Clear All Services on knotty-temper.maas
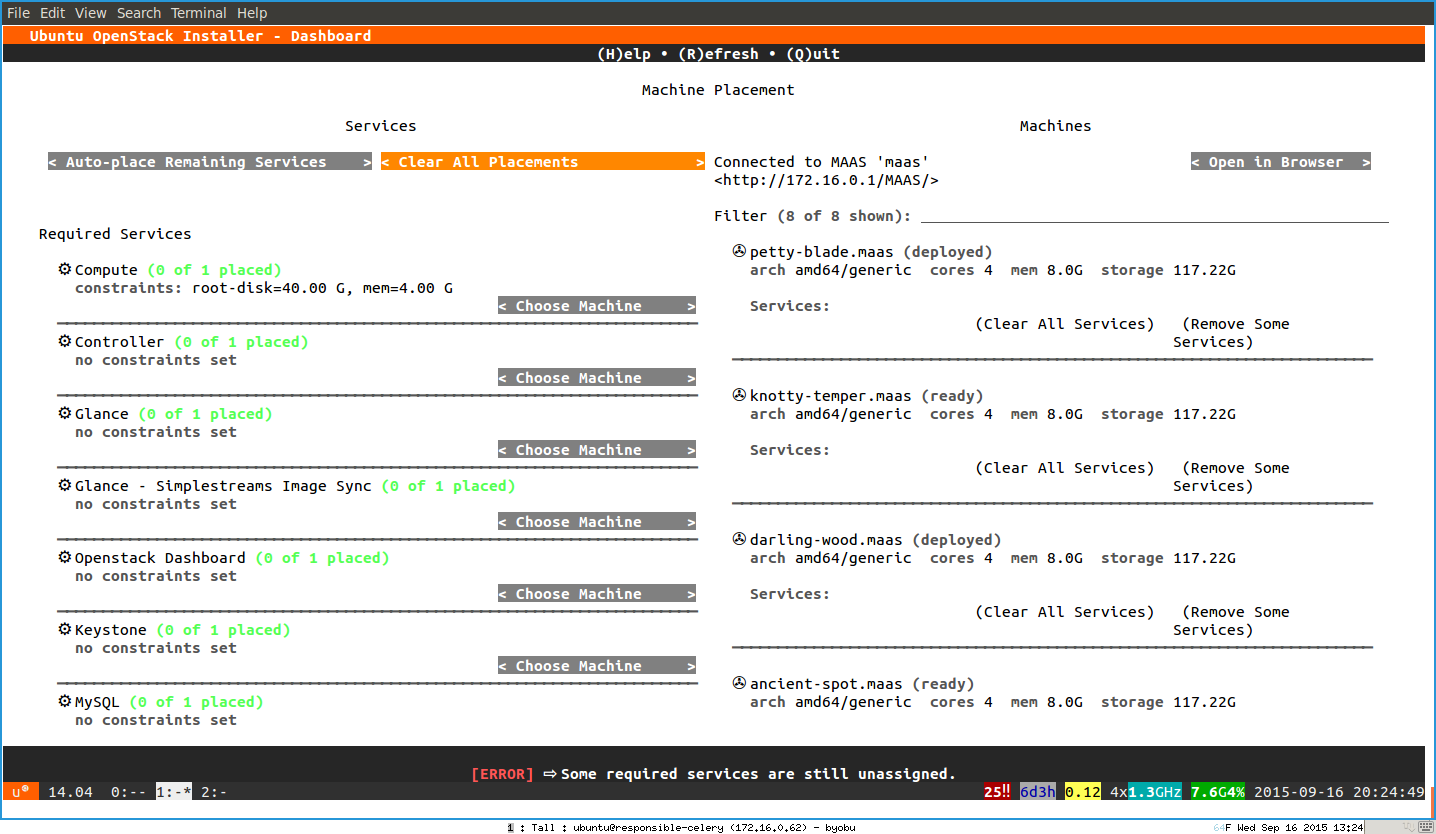 [1065, 468]
